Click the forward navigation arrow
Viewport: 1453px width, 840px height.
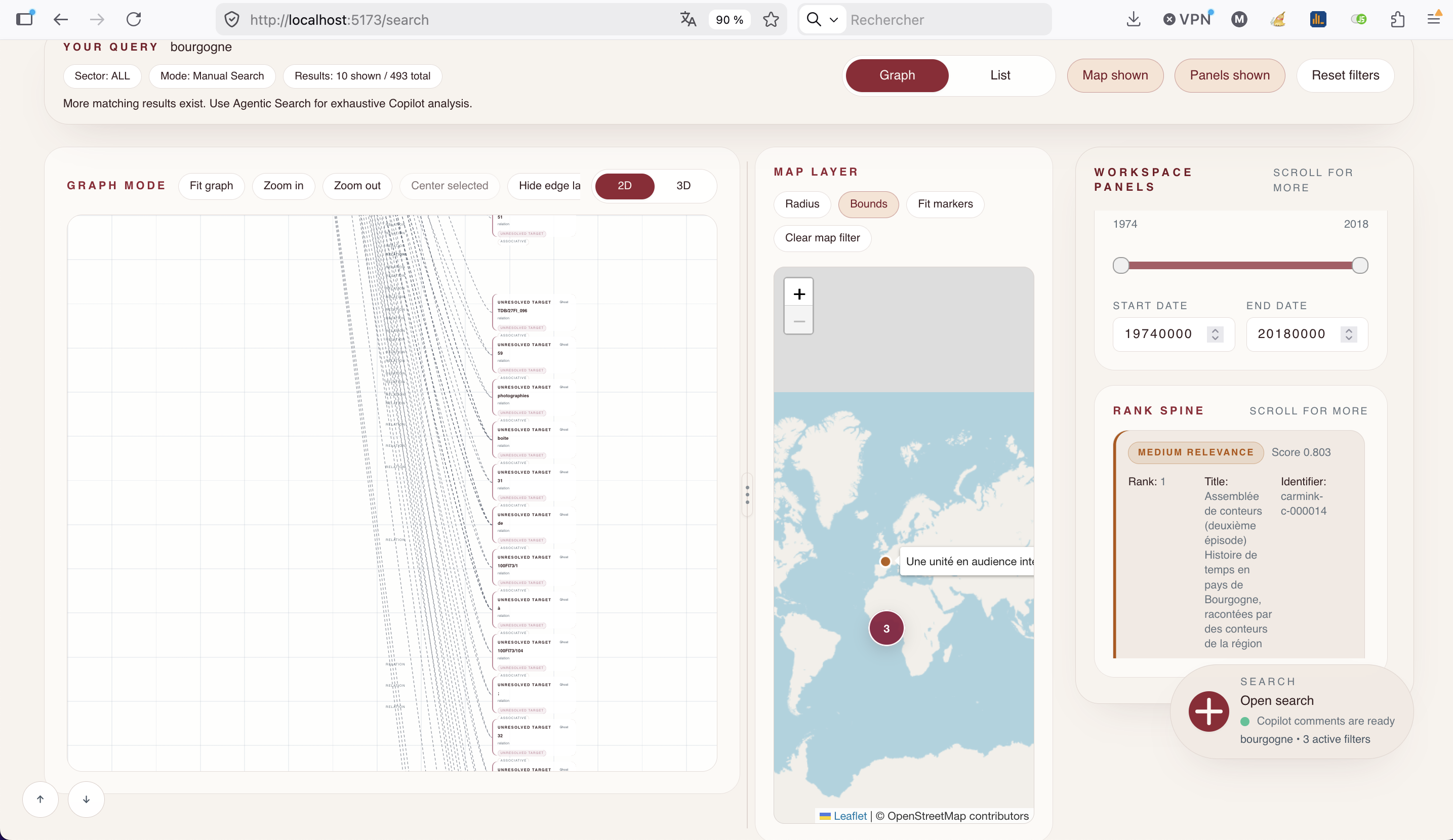[x=97, y=20]
